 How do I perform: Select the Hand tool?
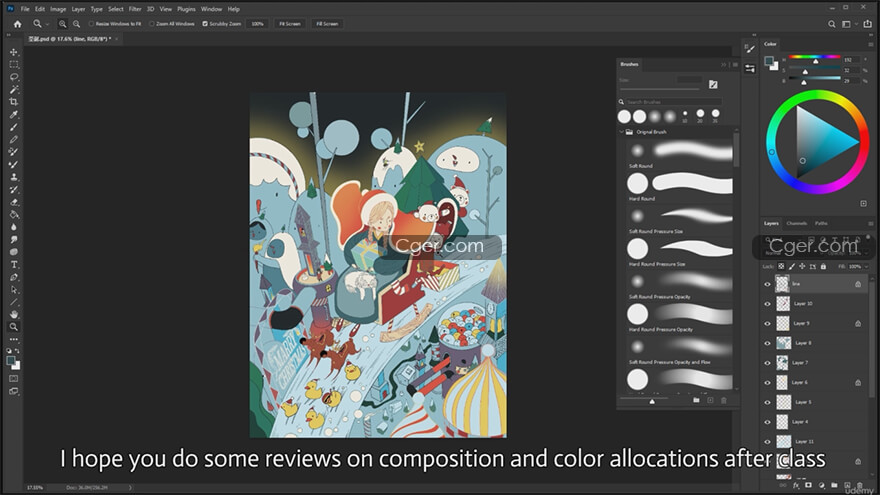[x=13, y=314]
